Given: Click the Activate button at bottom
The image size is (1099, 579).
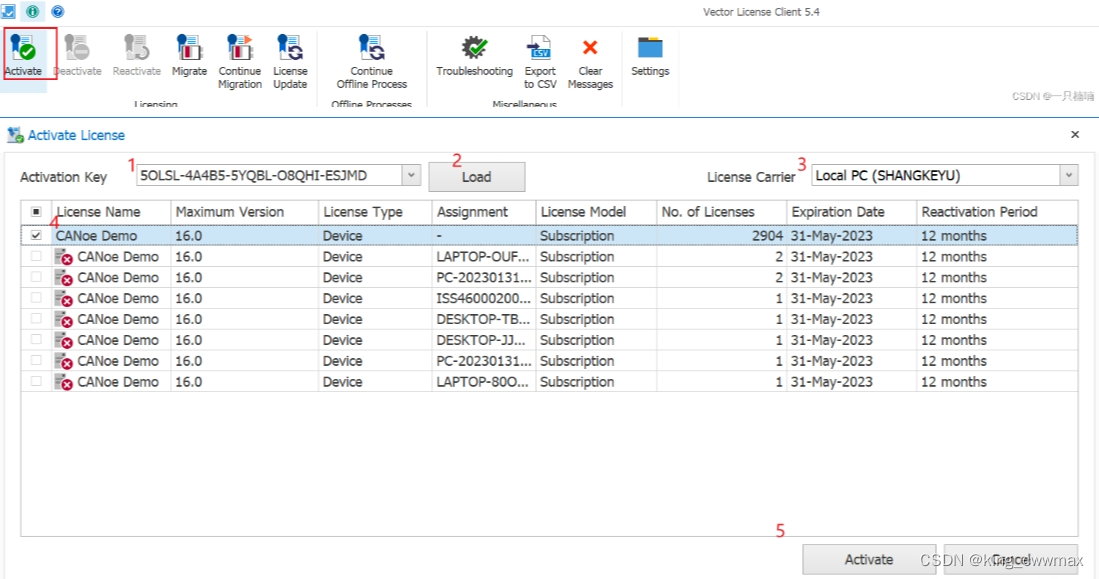Looking at the screenshot, I should [x=868, y=559].
